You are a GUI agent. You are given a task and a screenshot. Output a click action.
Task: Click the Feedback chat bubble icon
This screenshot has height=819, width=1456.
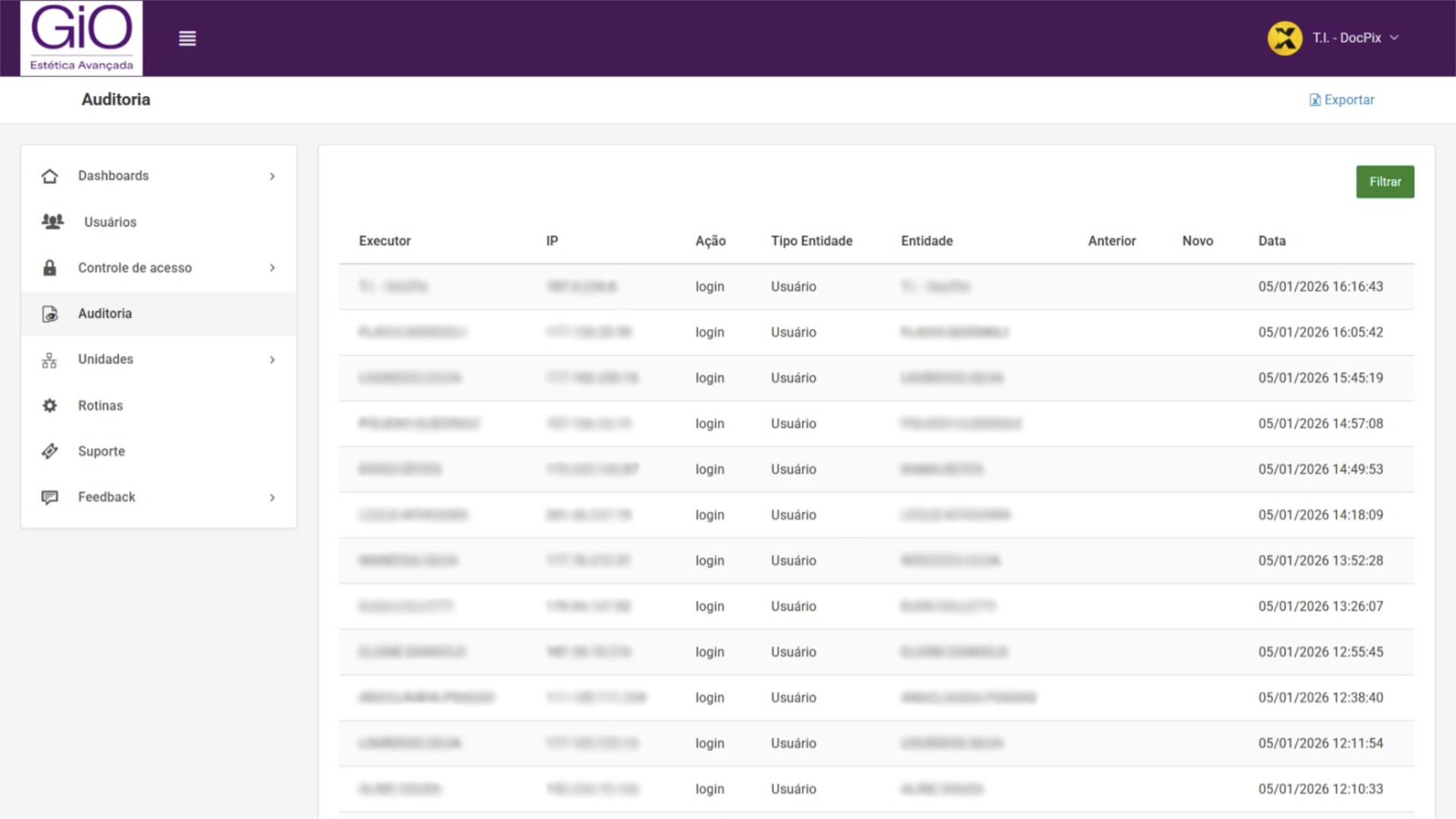(50, 497)
